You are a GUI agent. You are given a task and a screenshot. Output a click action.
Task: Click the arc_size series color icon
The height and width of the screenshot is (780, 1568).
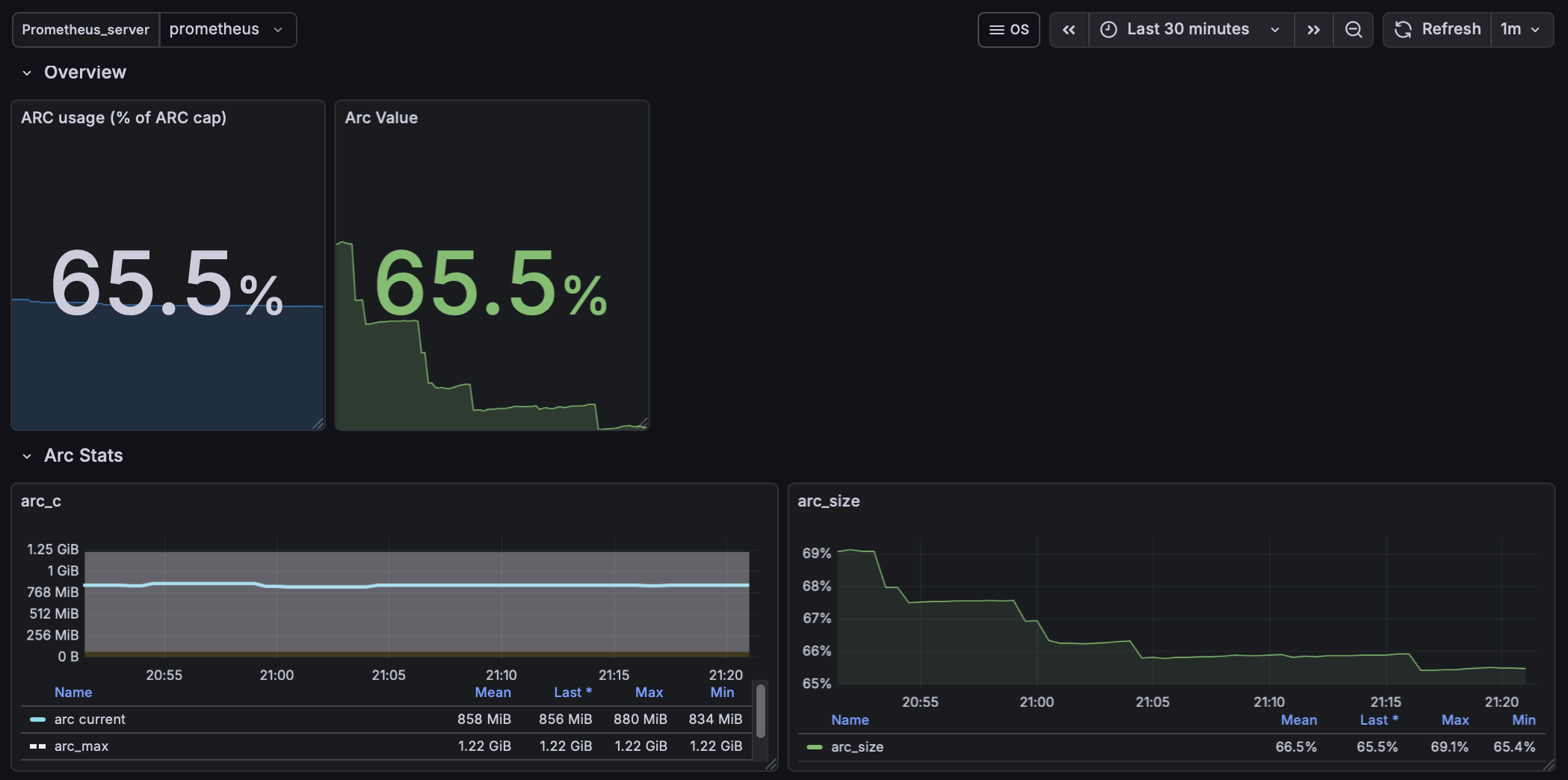tap(814, 746)
